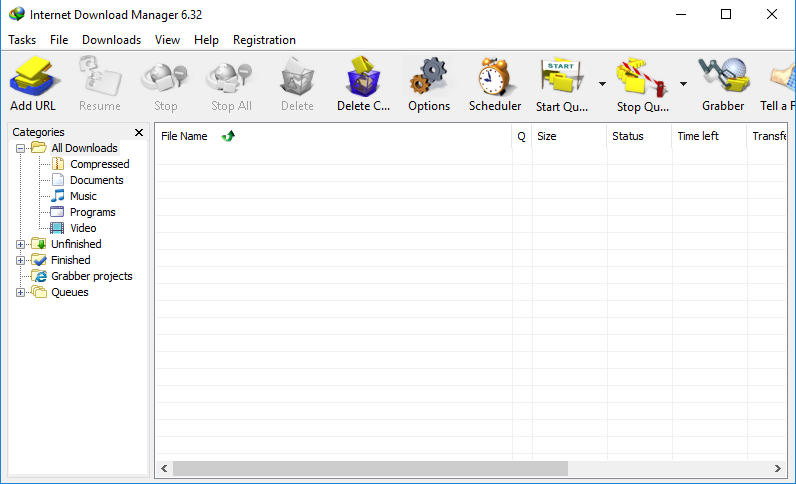Open the File menu
The height and width of the screenshot is (484, 796).
tap(59, 40)
